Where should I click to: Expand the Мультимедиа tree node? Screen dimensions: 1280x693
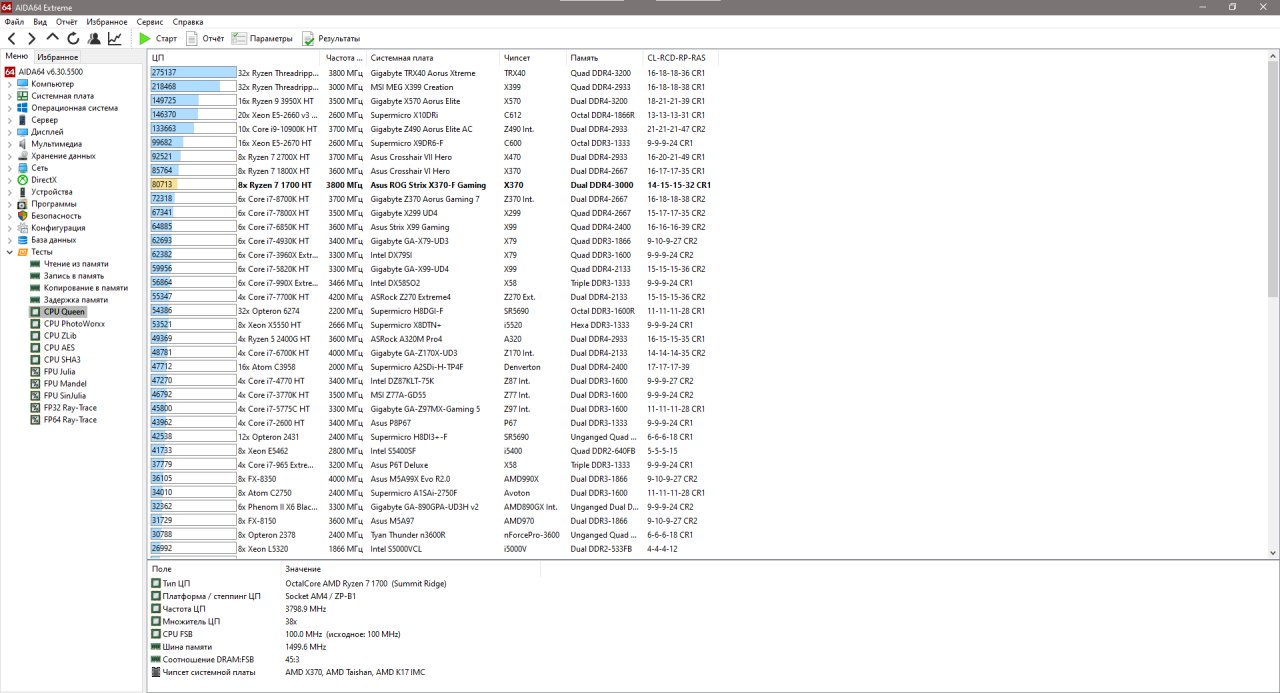(10, 144)
